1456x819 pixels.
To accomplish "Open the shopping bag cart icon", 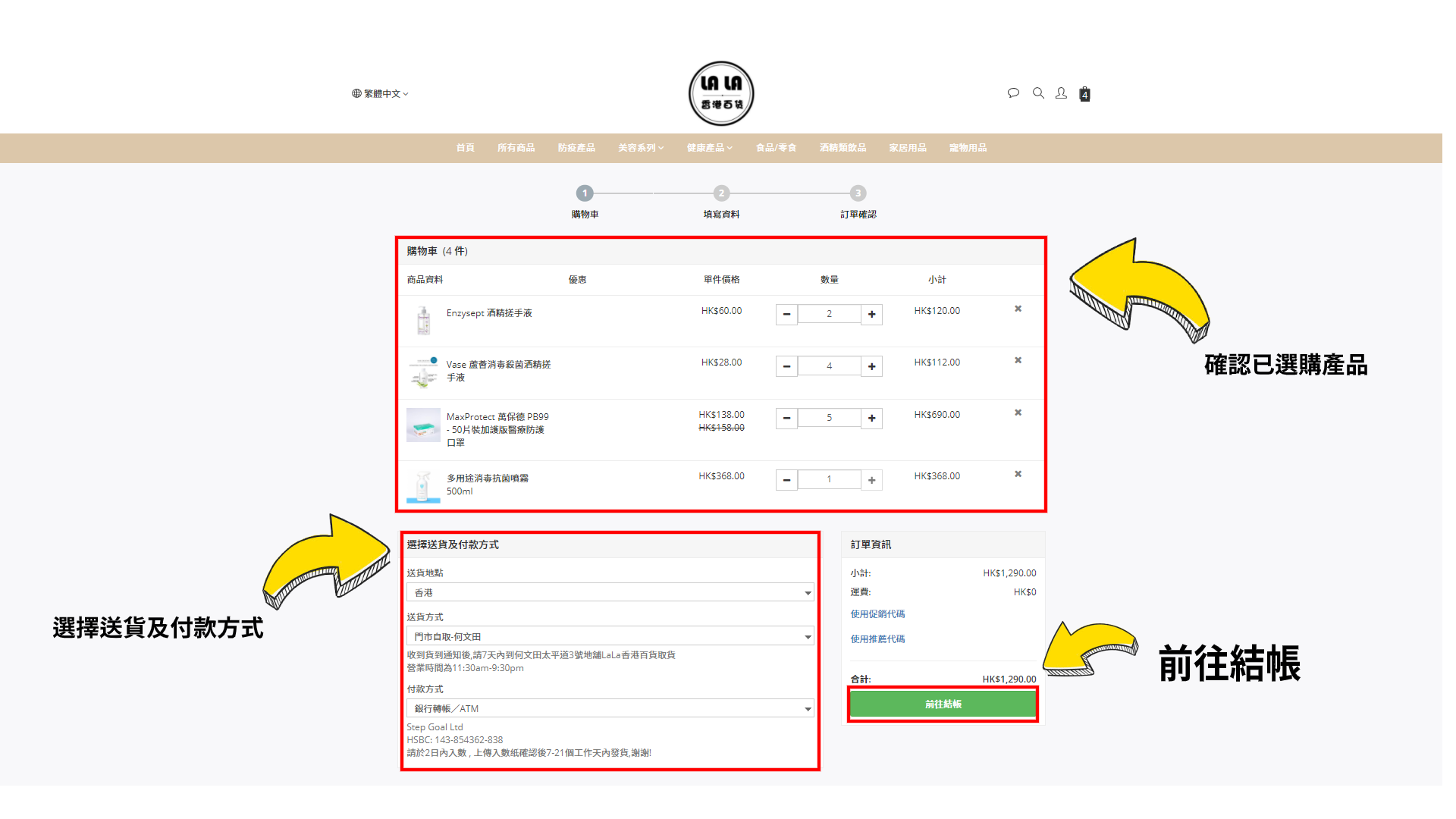I will pyautogui.click(x=1084, y=94).
